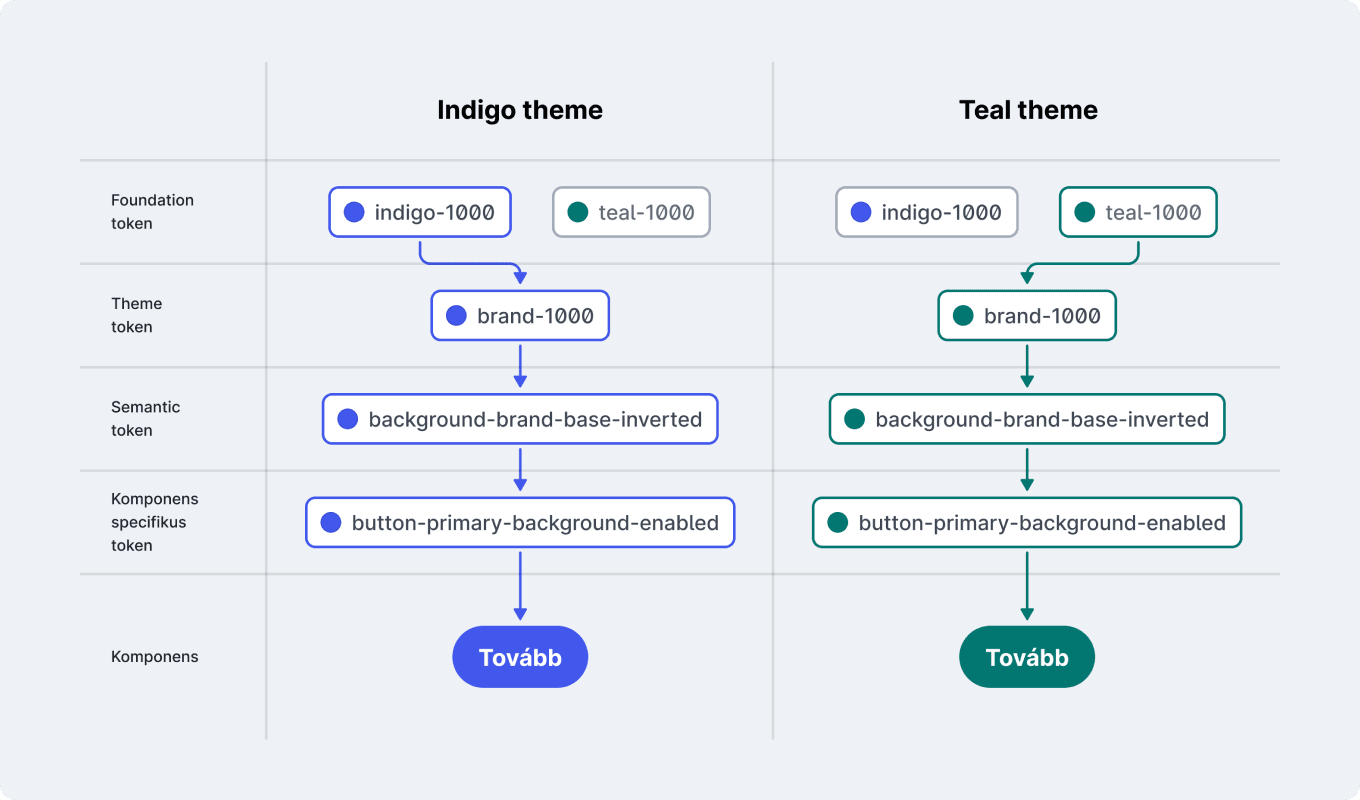Select teal-1000 token in Teal theme column
1360x800 pixels.
1138,212
